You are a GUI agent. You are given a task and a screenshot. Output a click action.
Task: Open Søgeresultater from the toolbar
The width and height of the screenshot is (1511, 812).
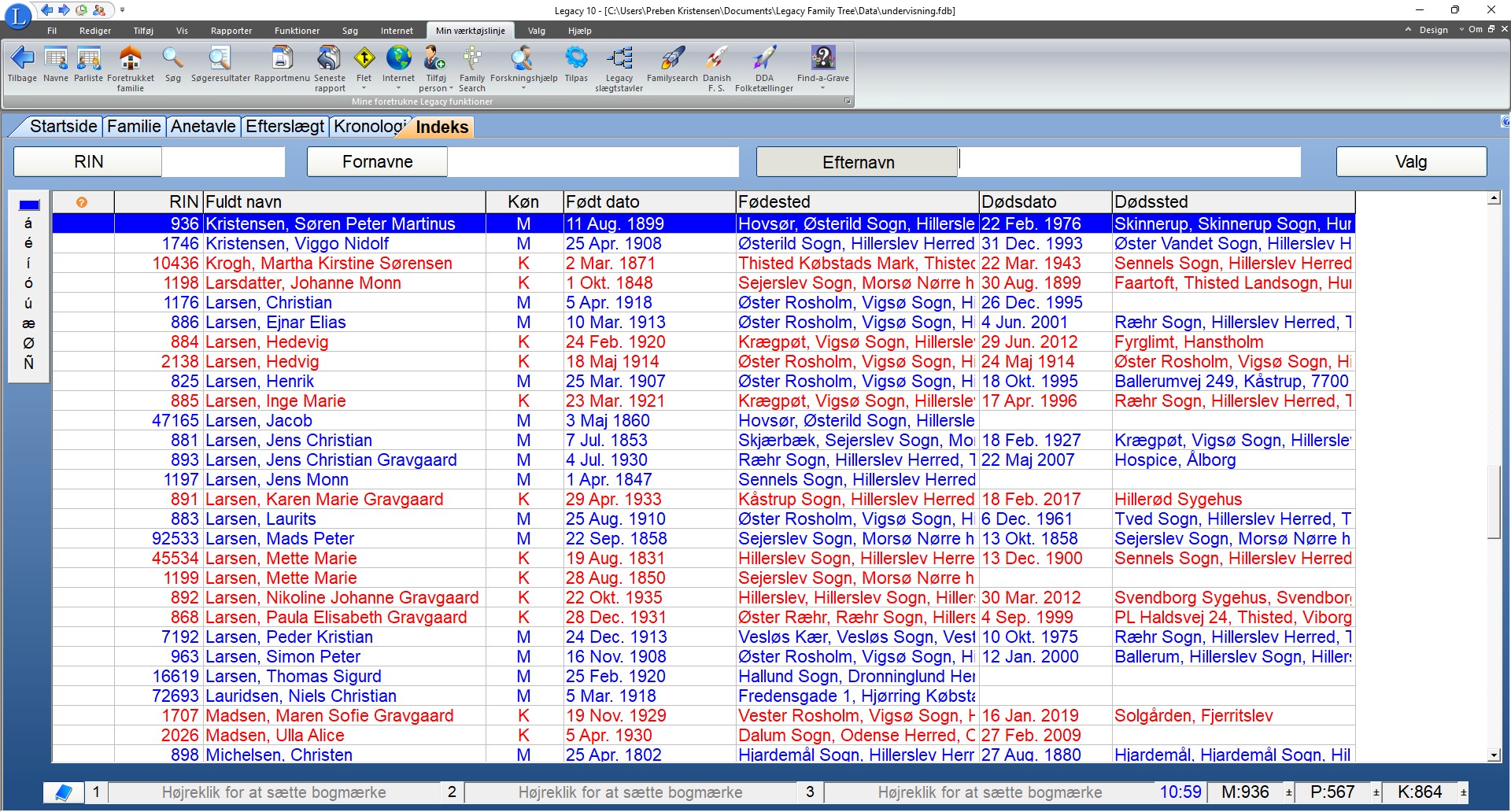point(220,59)
